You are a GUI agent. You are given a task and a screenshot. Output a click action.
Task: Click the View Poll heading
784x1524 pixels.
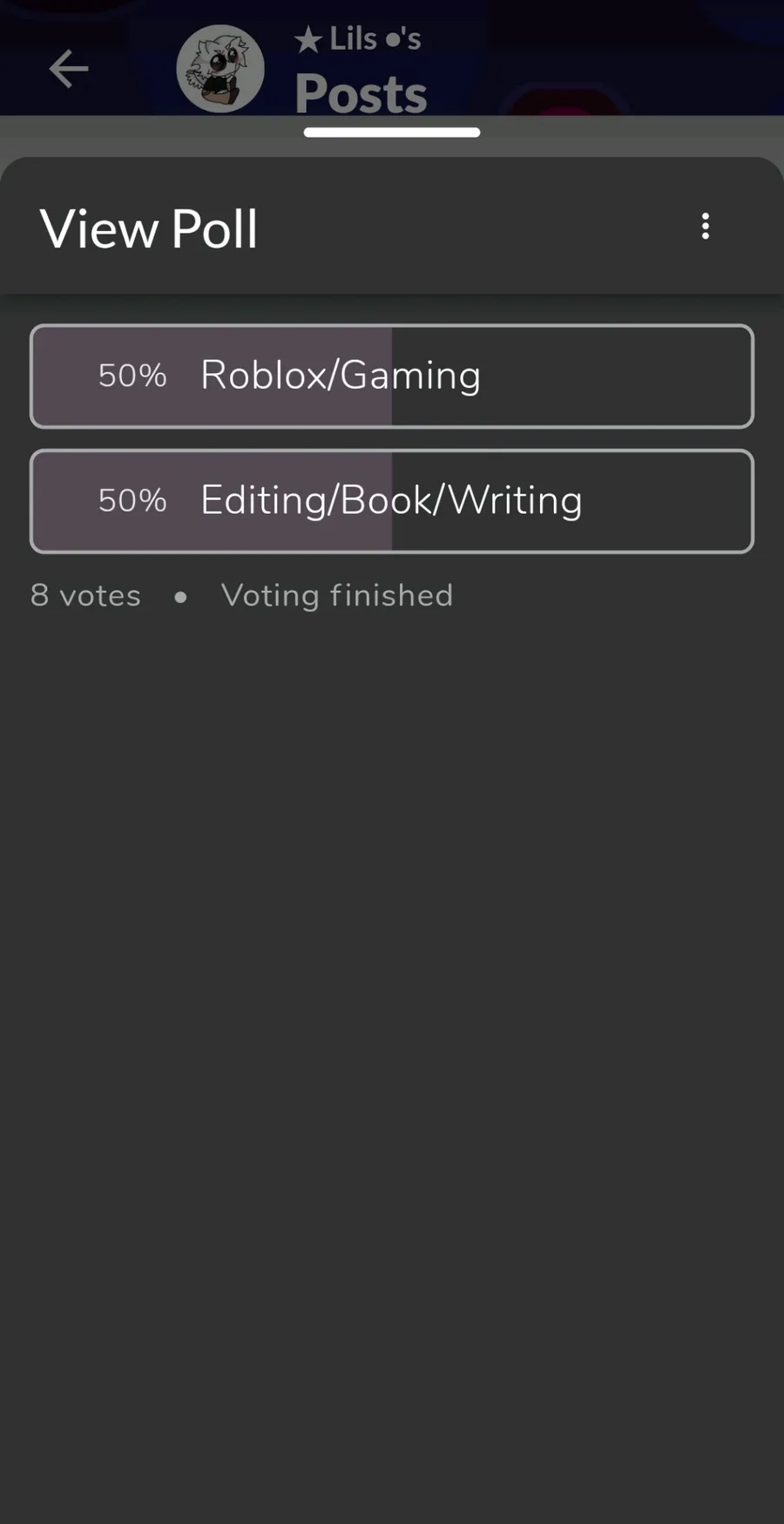pyautogui.click(x=149, y=230)
